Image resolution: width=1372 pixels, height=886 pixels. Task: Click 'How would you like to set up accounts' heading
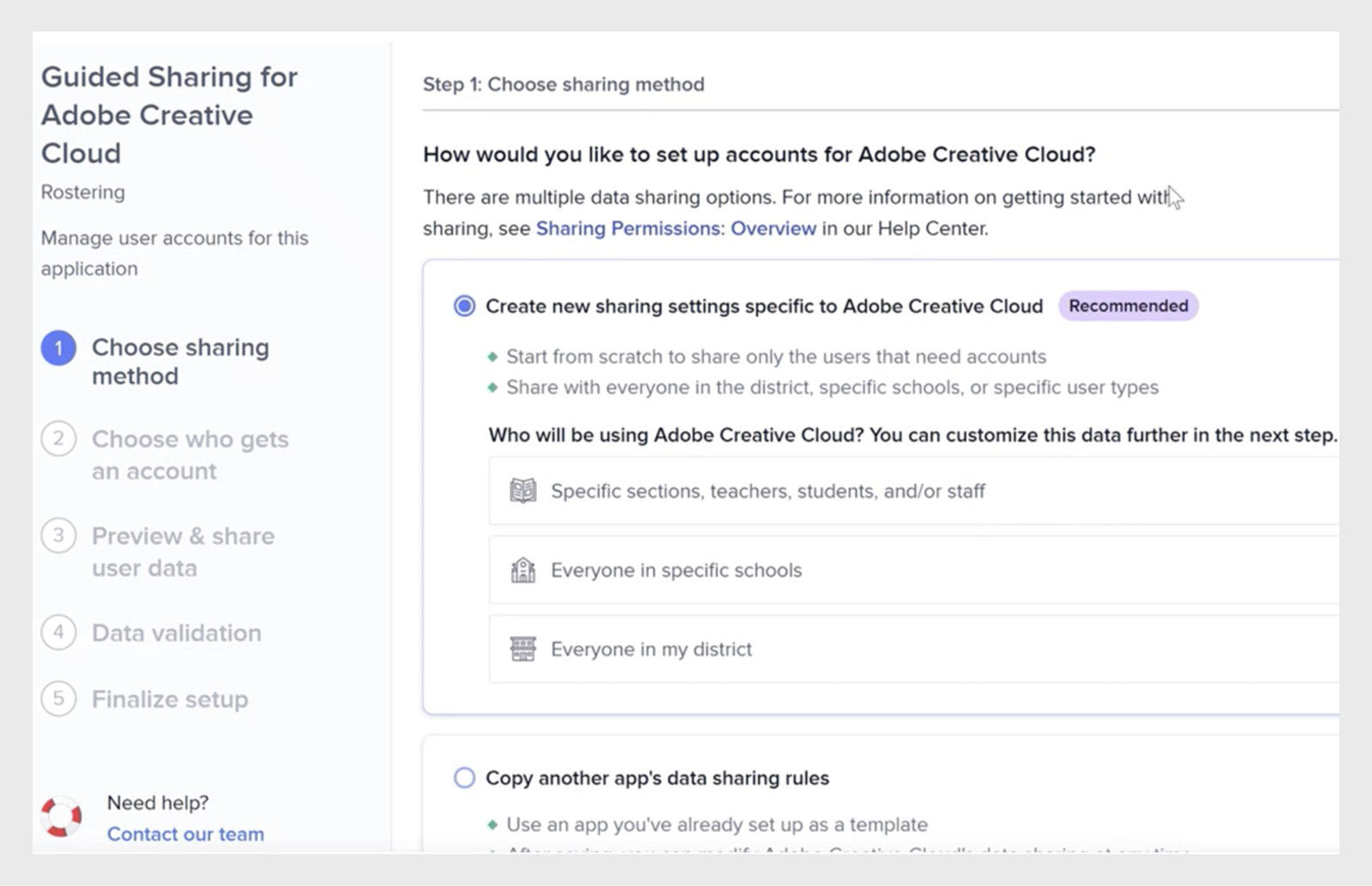point(760,154)
